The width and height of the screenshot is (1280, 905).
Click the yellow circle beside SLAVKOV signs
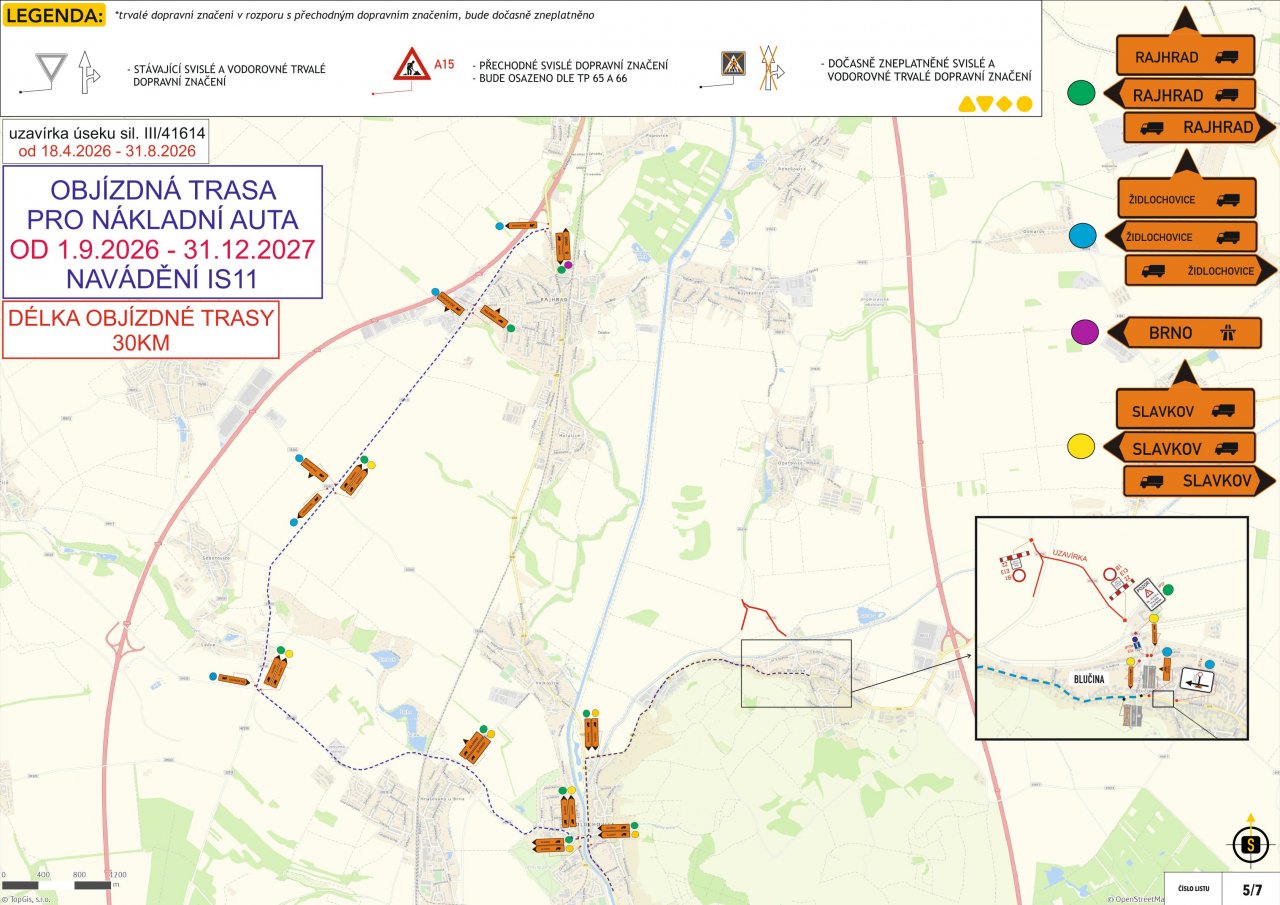1081,447
